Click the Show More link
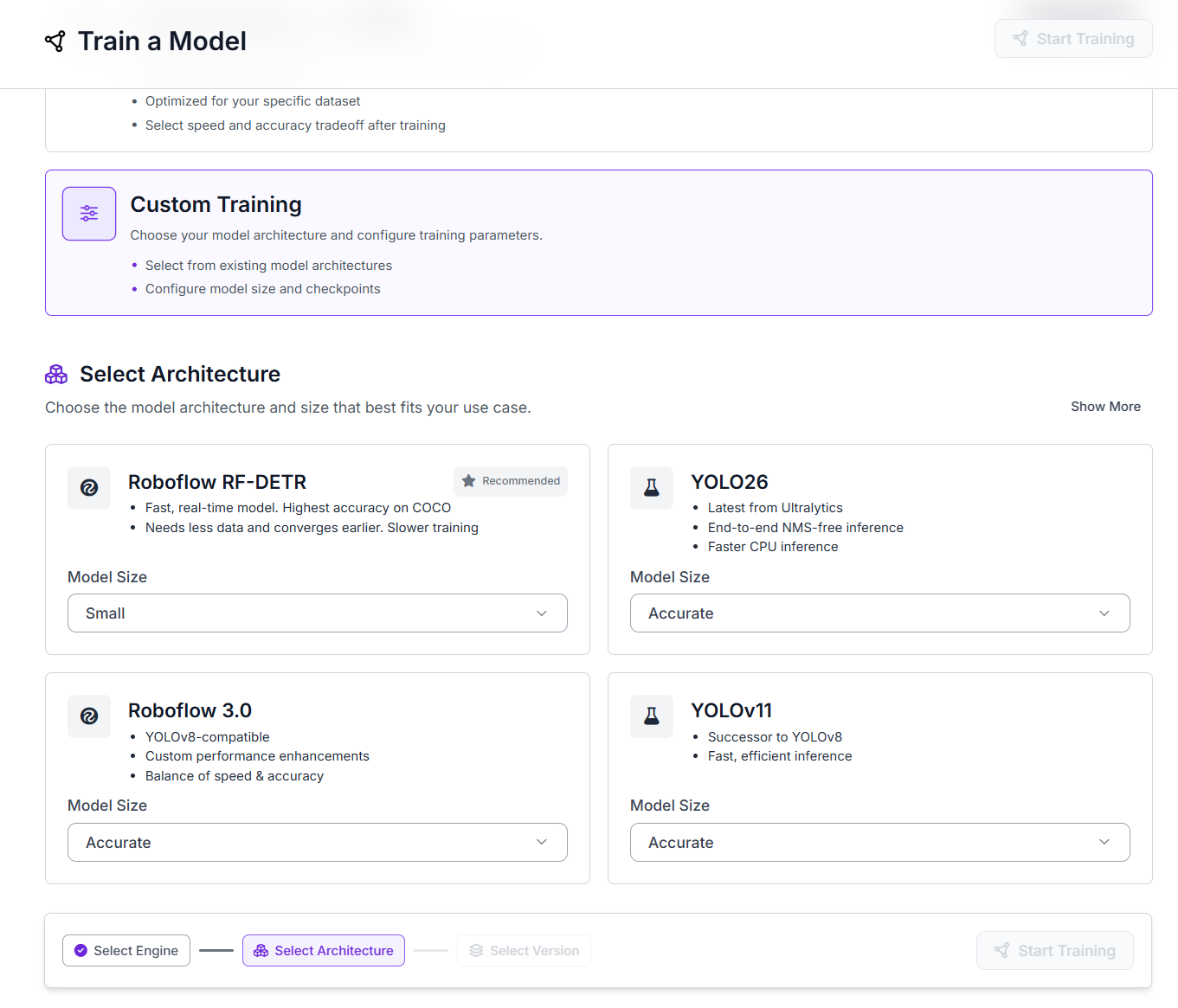This screenshot has width=1178, height=1008. [1105, 407]
